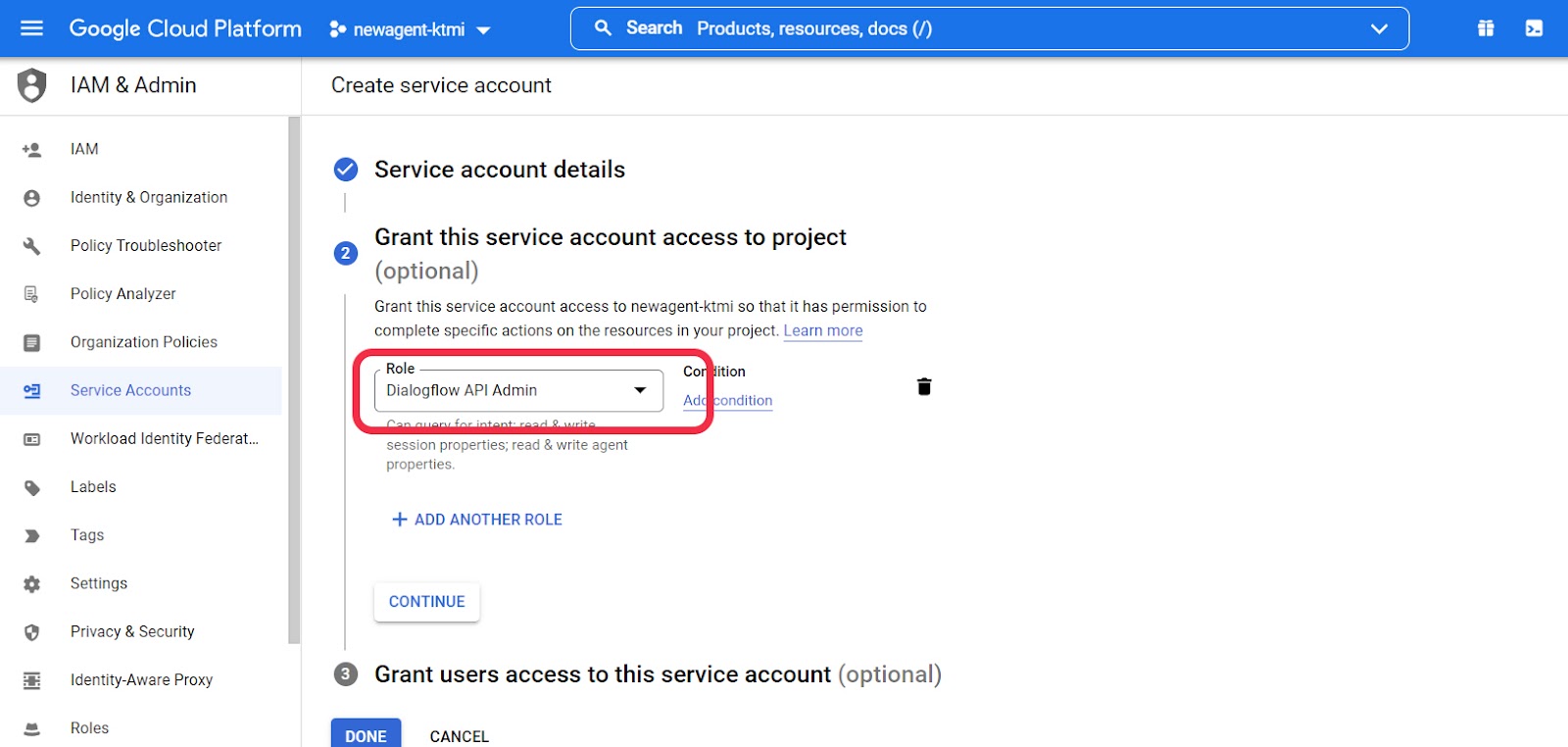Open the gift free trial icon
Image resolution: width=1568 pixels, height=747 pixels.
tap(1486, 28)
